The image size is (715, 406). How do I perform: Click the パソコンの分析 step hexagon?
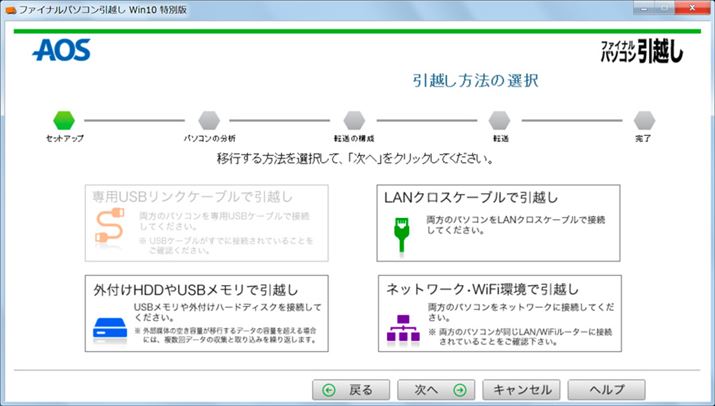tap(209, 121)
